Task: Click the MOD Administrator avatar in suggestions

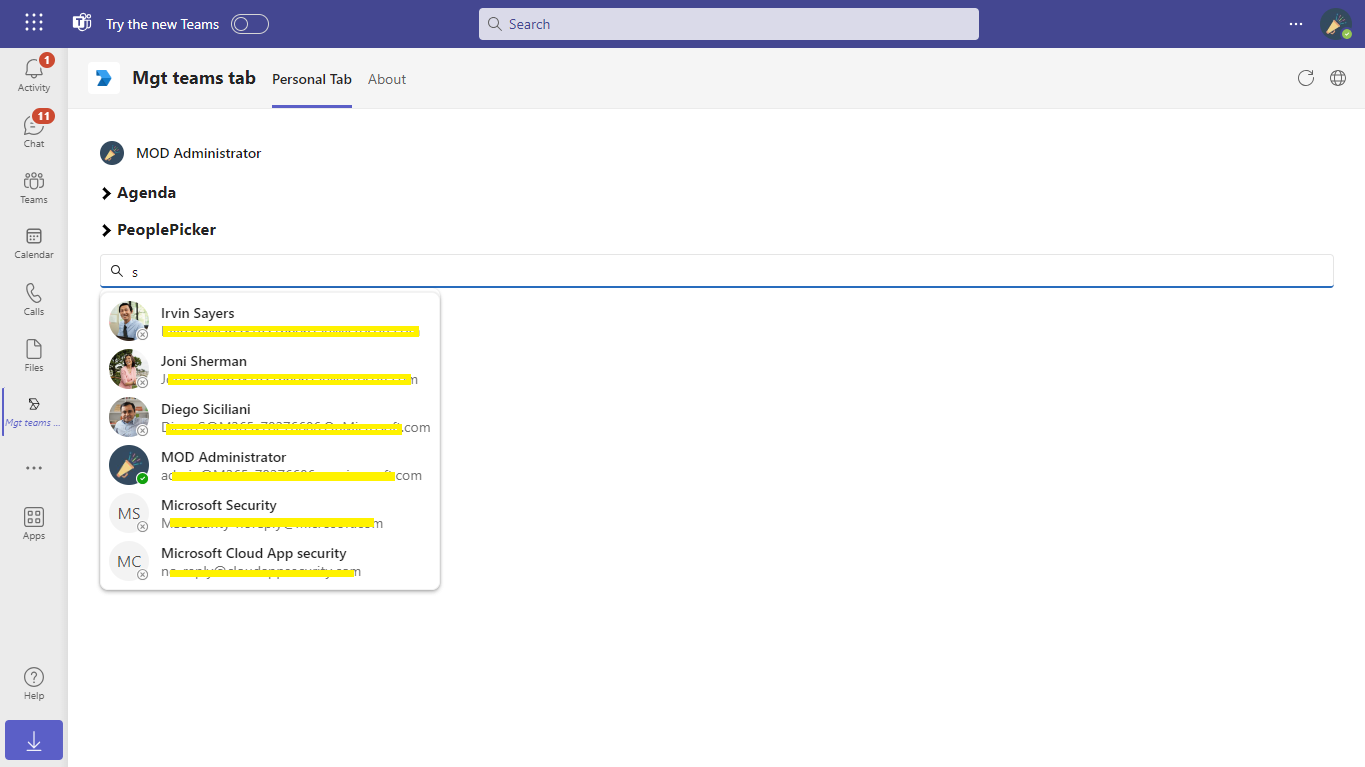Action: 129,465
